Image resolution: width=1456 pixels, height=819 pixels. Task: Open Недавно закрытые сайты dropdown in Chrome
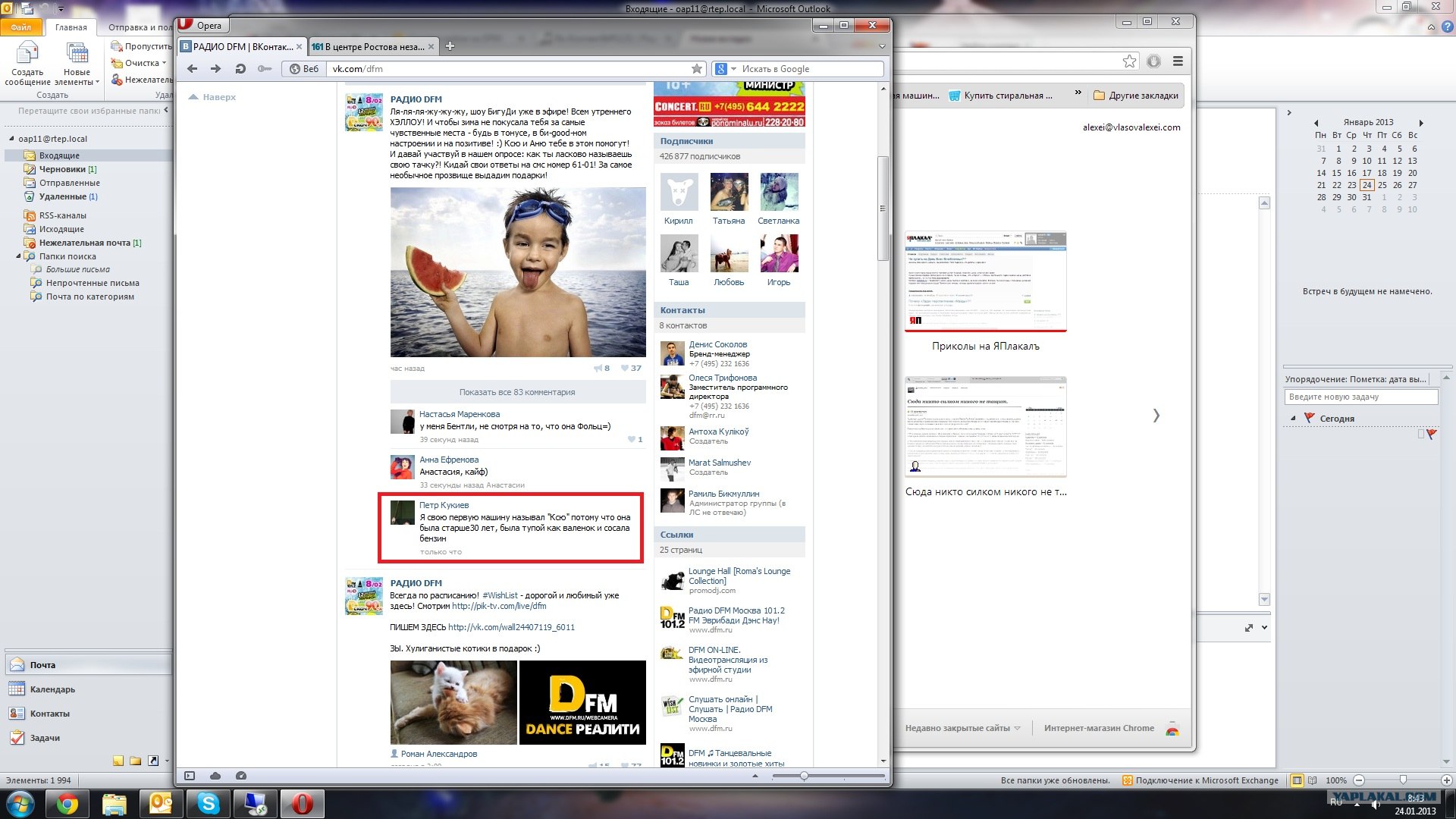(x=962, y=728)
